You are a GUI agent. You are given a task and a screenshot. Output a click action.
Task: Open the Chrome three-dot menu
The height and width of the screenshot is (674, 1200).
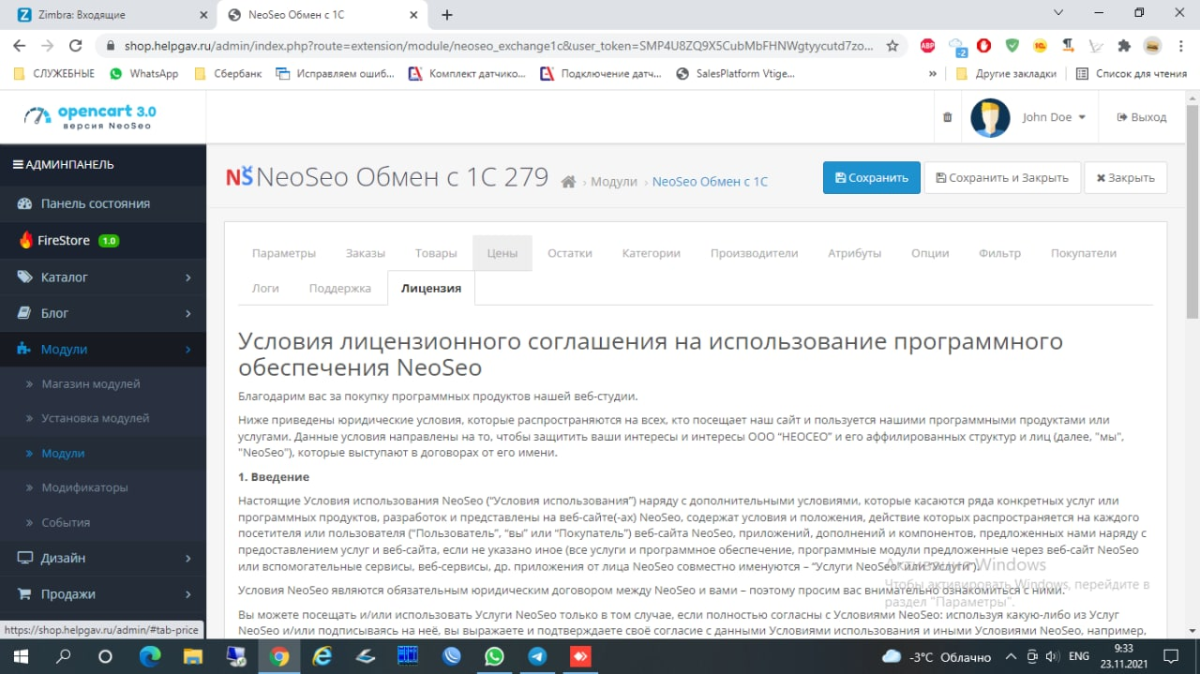1181,45
